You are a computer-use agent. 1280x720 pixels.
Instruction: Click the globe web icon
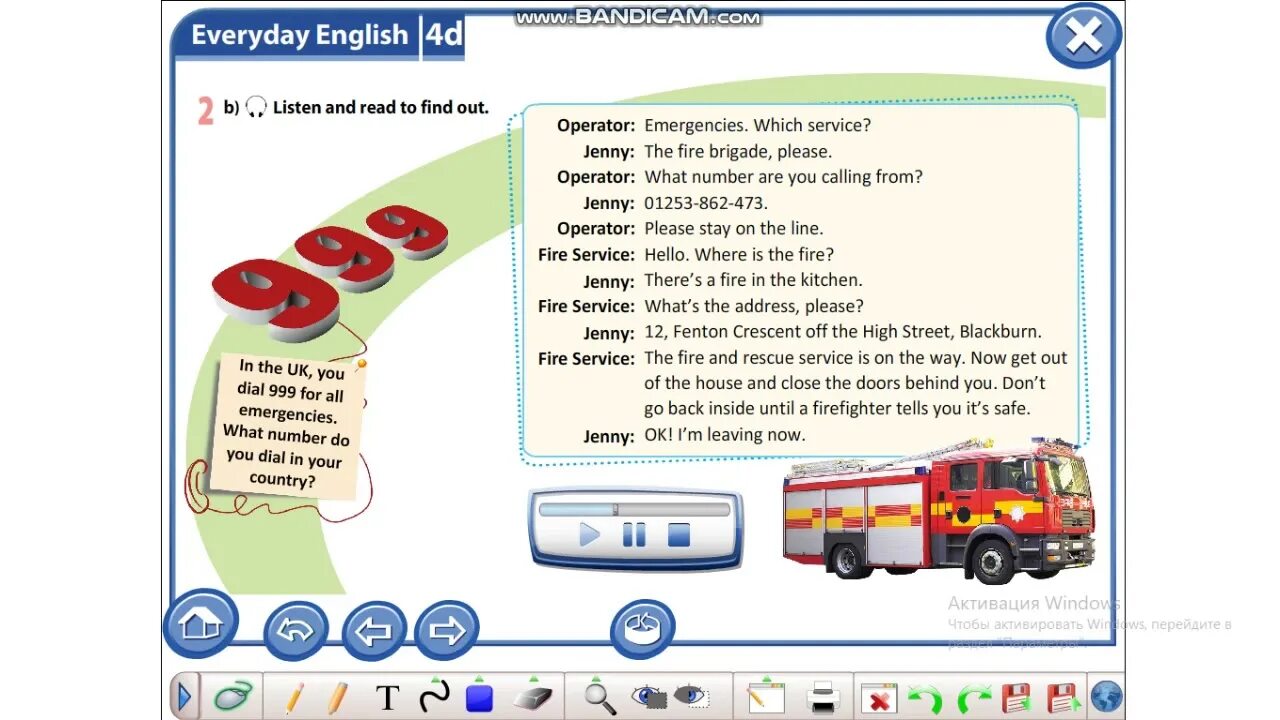[x=1107, y=697]
